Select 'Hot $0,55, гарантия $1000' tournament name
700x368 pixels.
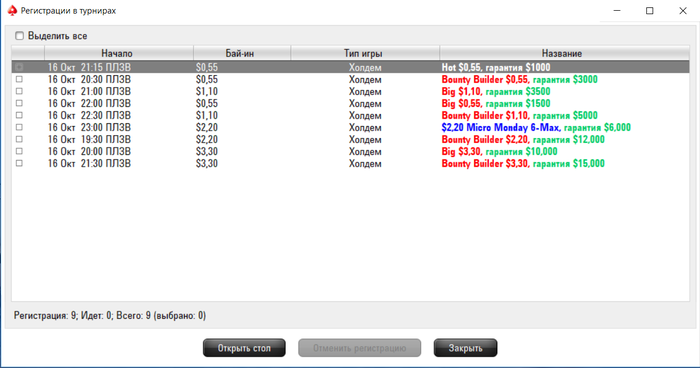coord(496,67)
